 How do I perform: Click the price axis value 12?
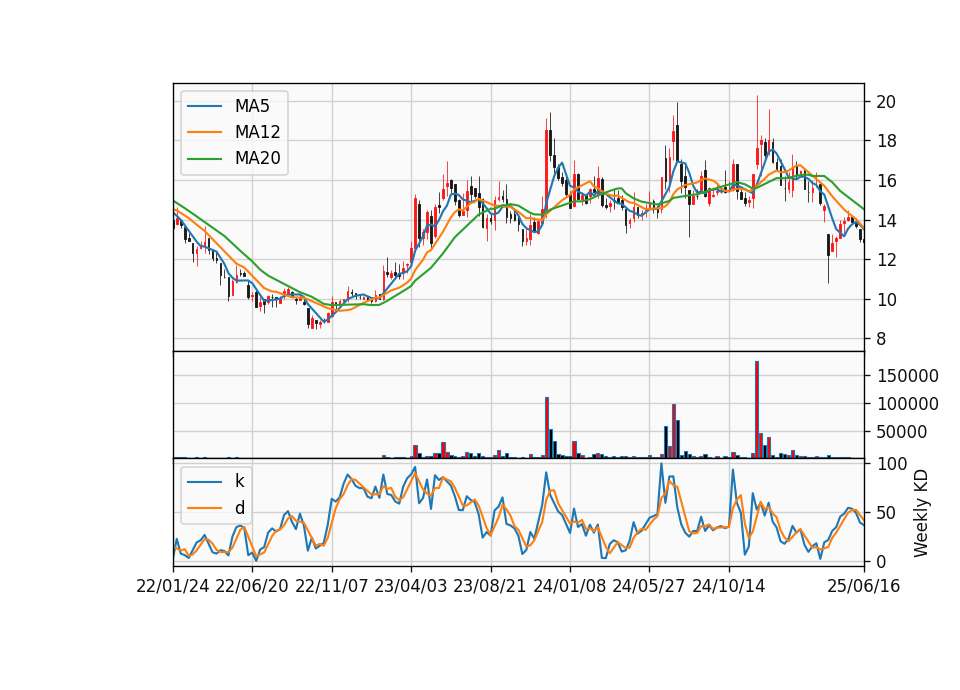coord(886,260)
